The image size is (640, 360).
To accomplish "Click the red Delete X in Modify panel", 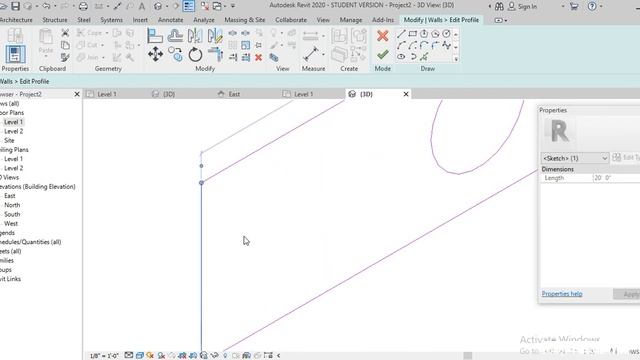I will coord(258,58).
